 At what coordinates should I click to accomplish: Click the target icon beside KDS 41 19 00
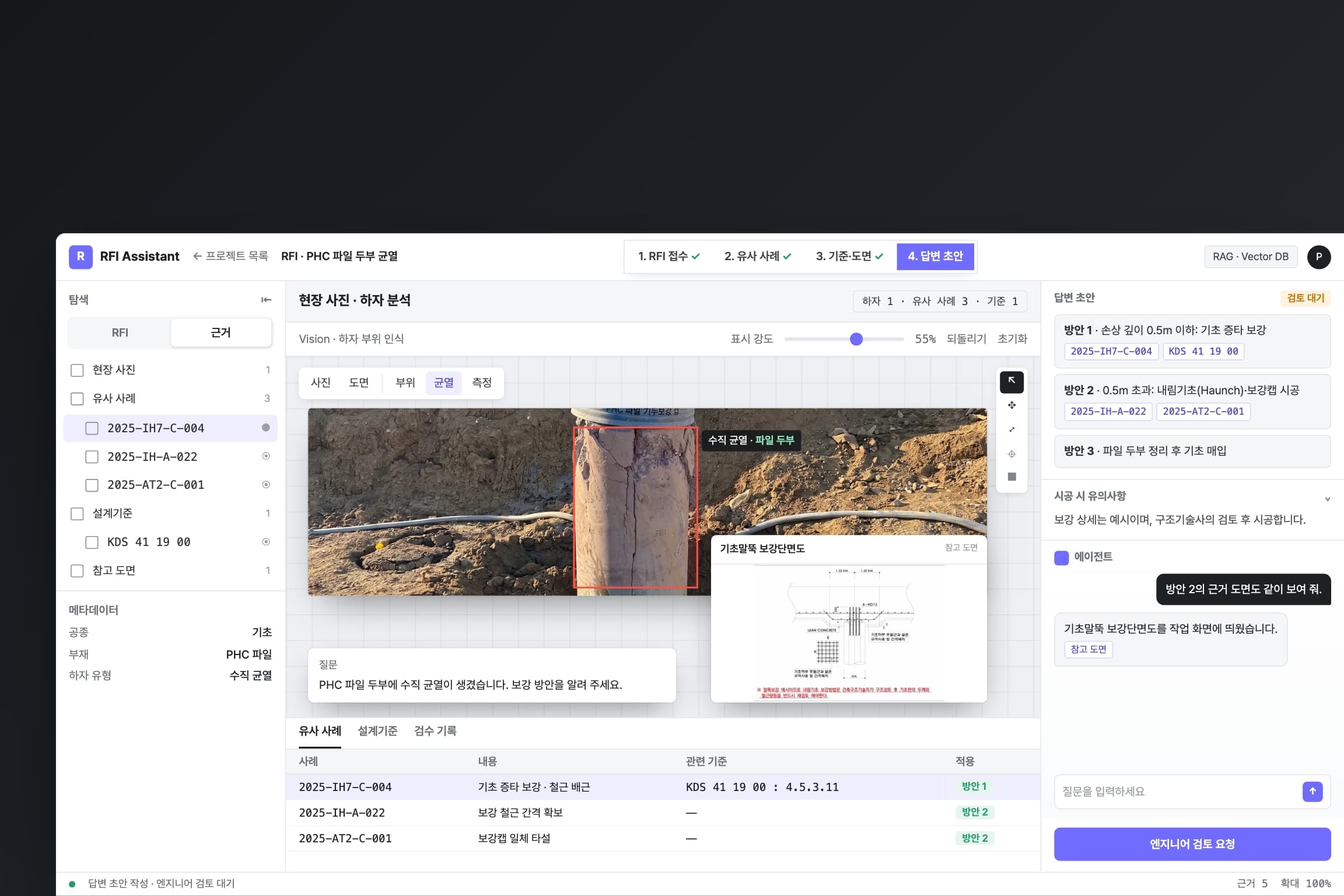click(266, 542)
